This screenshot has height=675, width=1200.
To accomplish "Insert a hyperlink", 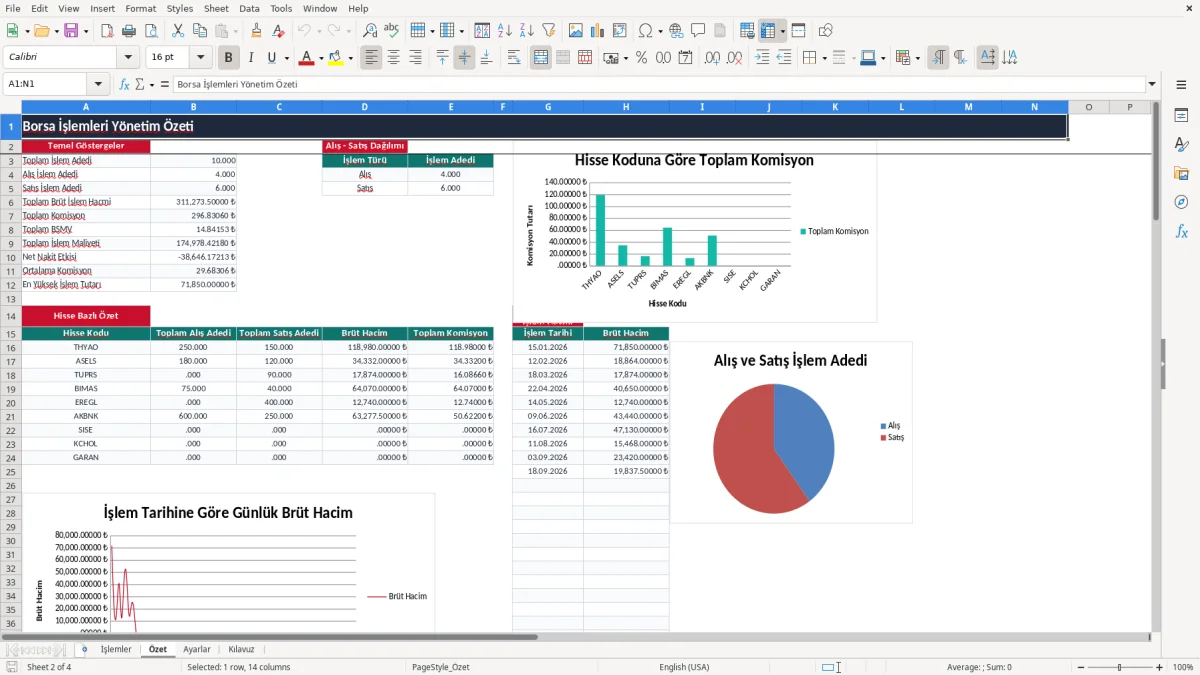I will [676, 31].
